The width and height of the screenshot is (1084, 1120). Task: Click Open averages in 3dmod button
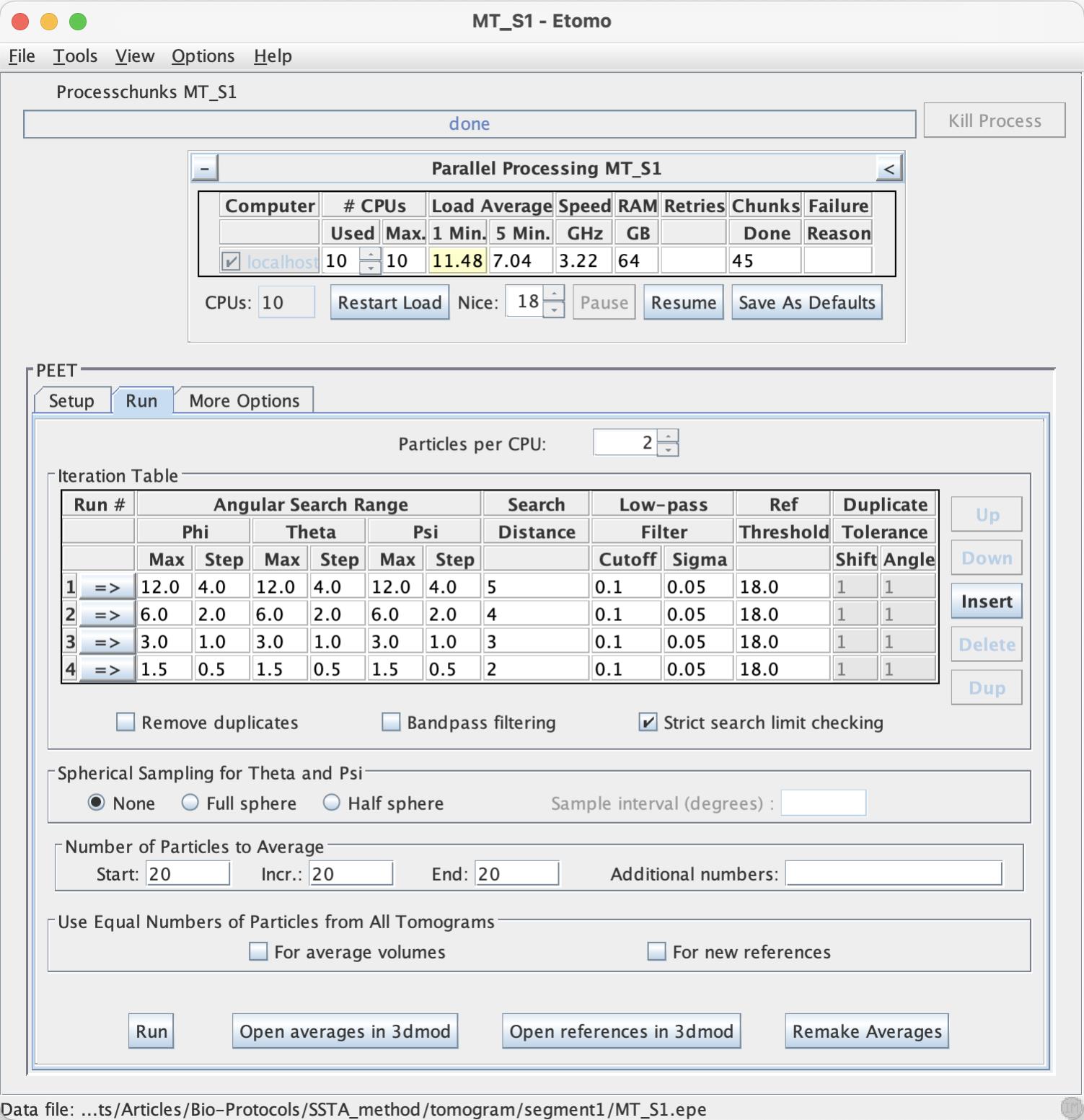[x=345, y=1031]
